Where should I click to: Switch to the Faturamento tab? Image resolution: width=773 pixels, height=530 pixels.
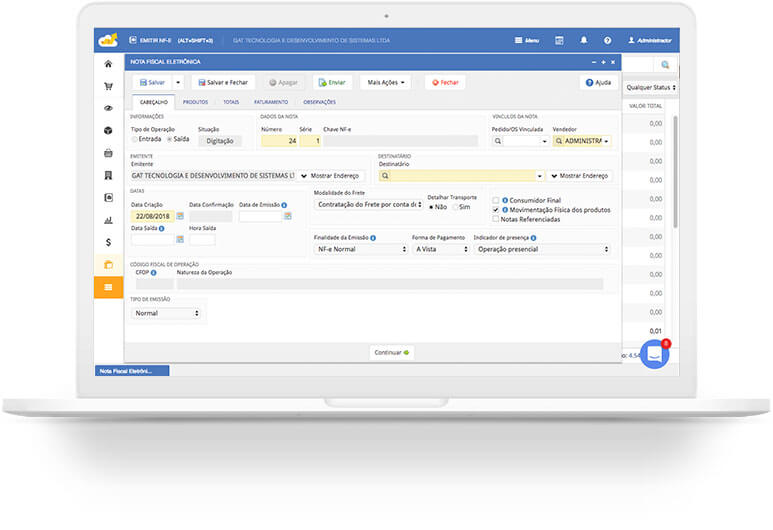point(270,102)
